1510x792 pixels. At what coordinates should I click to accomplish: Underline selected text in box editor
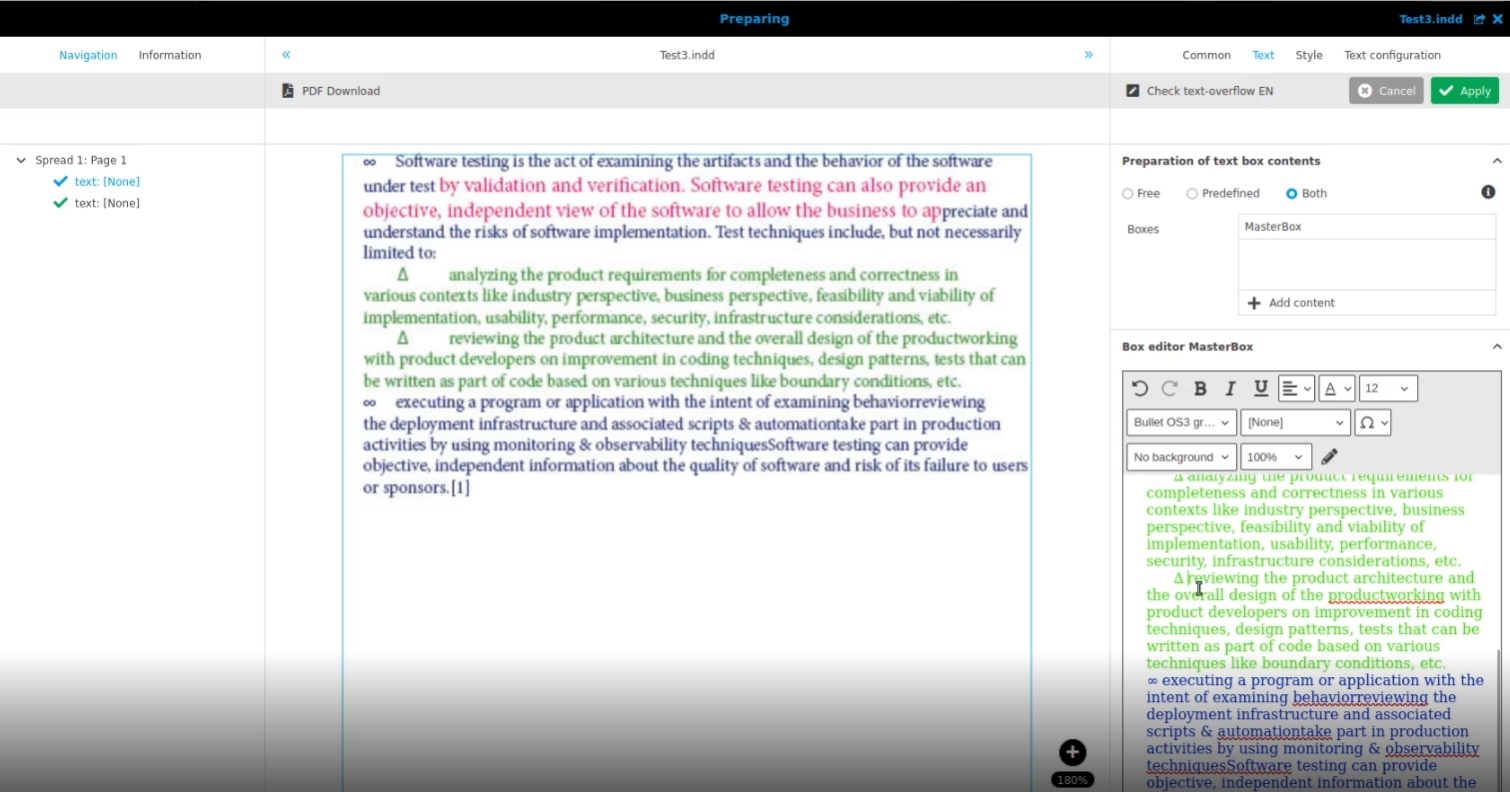pyautogui.click(x=1261, y=389)
